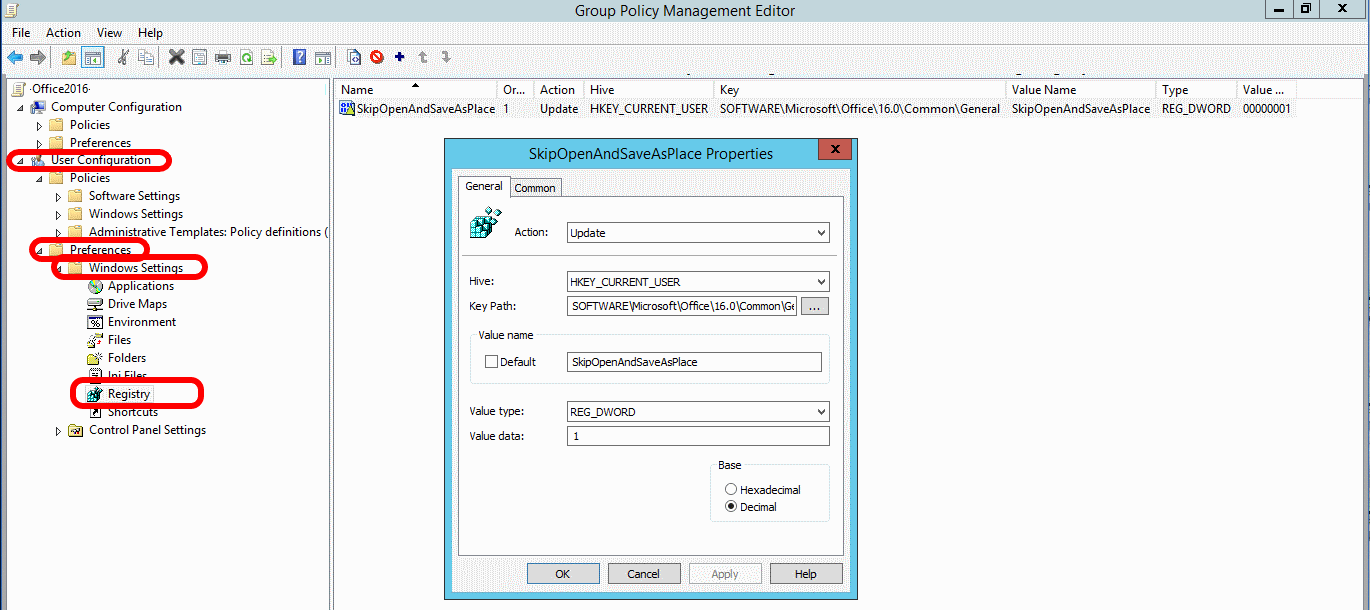Click the Value data input field
The width and height of the screenshot is (1370, 610).
click(697, 436)
